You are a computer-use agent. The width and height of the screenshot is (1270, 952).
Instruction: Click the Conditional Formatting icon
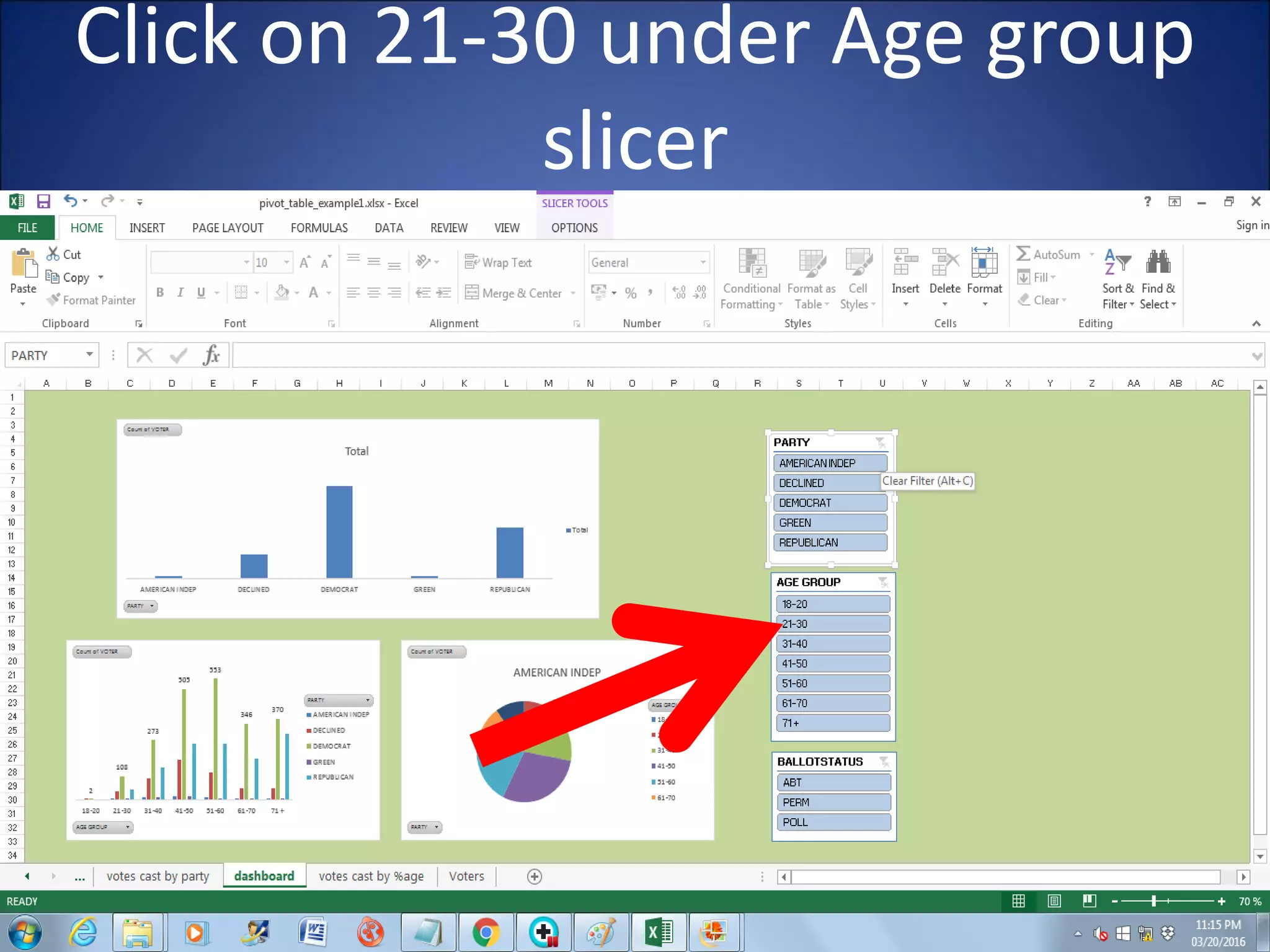pyautogui.click(x=752, y=263)
